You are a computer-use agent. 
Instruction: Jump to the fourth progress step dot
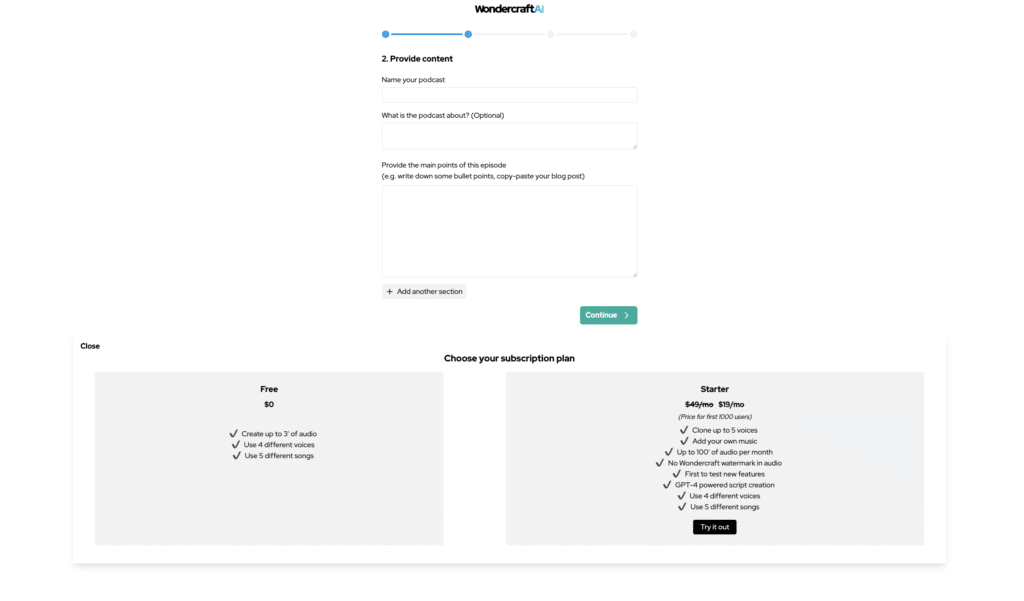pos(633,34)
